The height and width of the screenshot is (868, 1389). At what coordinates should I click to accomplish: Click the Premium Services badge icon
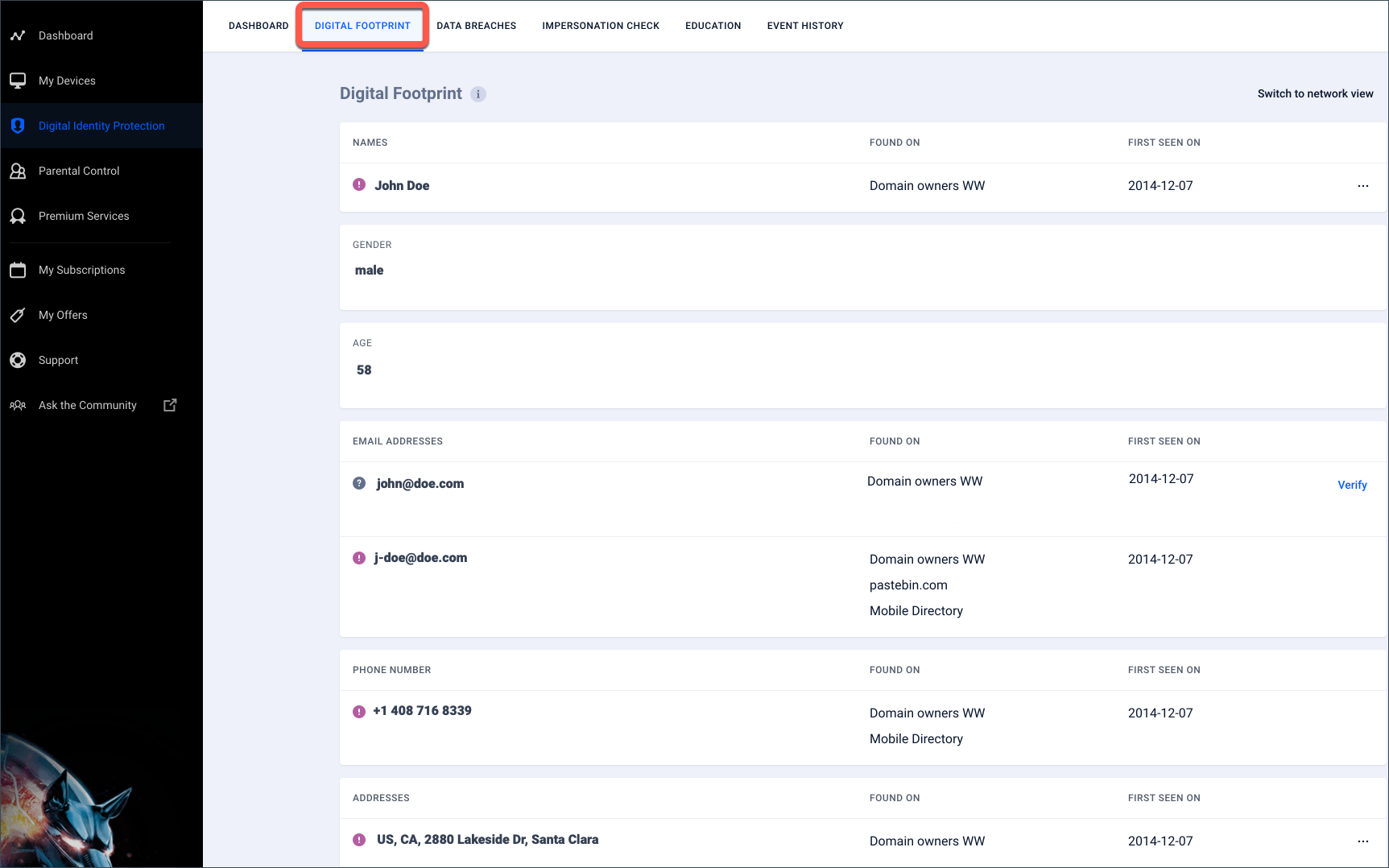click(x=18, y=216)
